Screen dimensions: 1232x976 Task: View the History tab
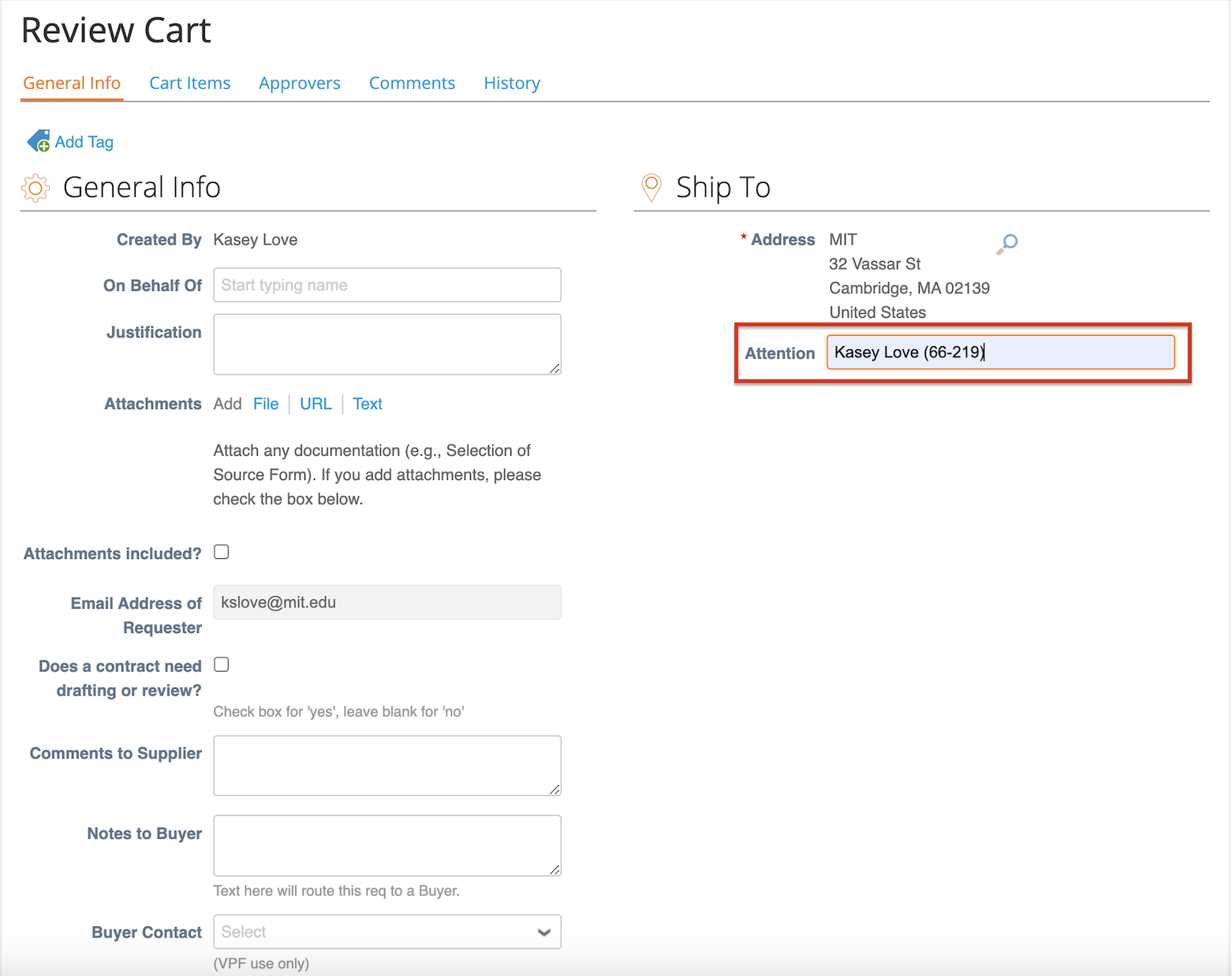tap(512, 83)
